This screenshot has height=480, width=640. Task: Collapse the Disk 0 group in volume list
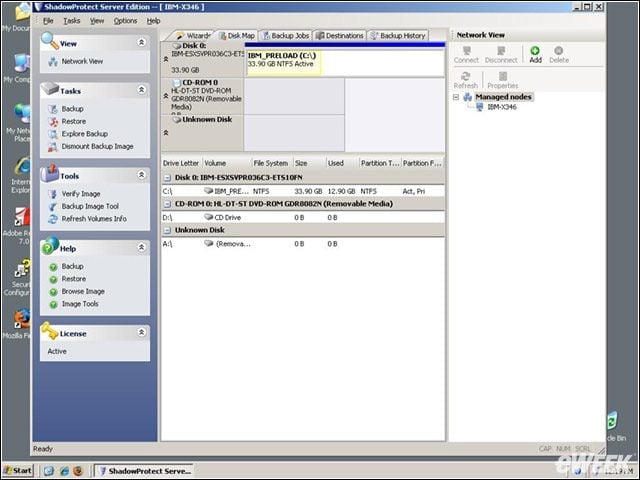tap(167, 178)
